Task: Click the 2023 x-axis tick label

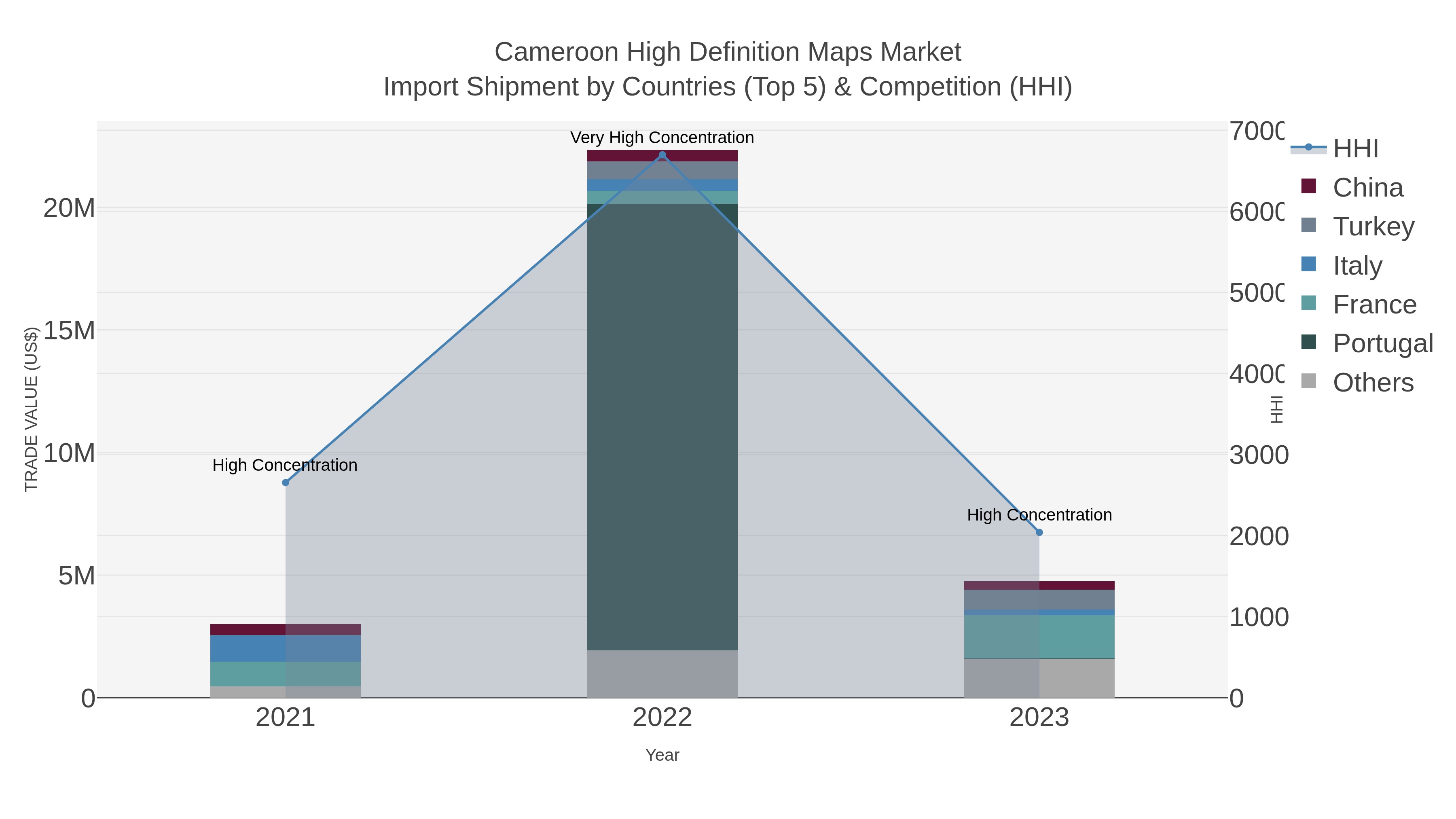Action: click(1039, 718)
